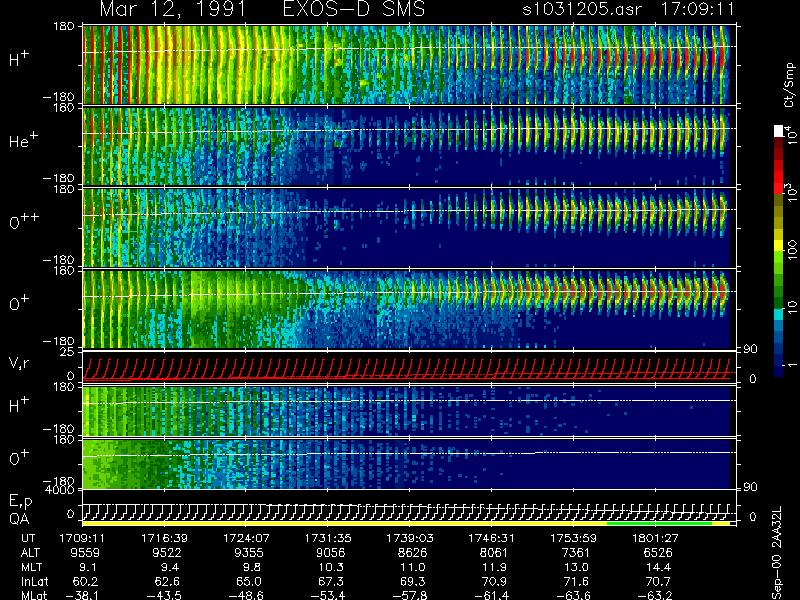This screenshot has width=800, height=600.
Task: Click the MLat value '-53.4'
Action: [x=328, y=595]
